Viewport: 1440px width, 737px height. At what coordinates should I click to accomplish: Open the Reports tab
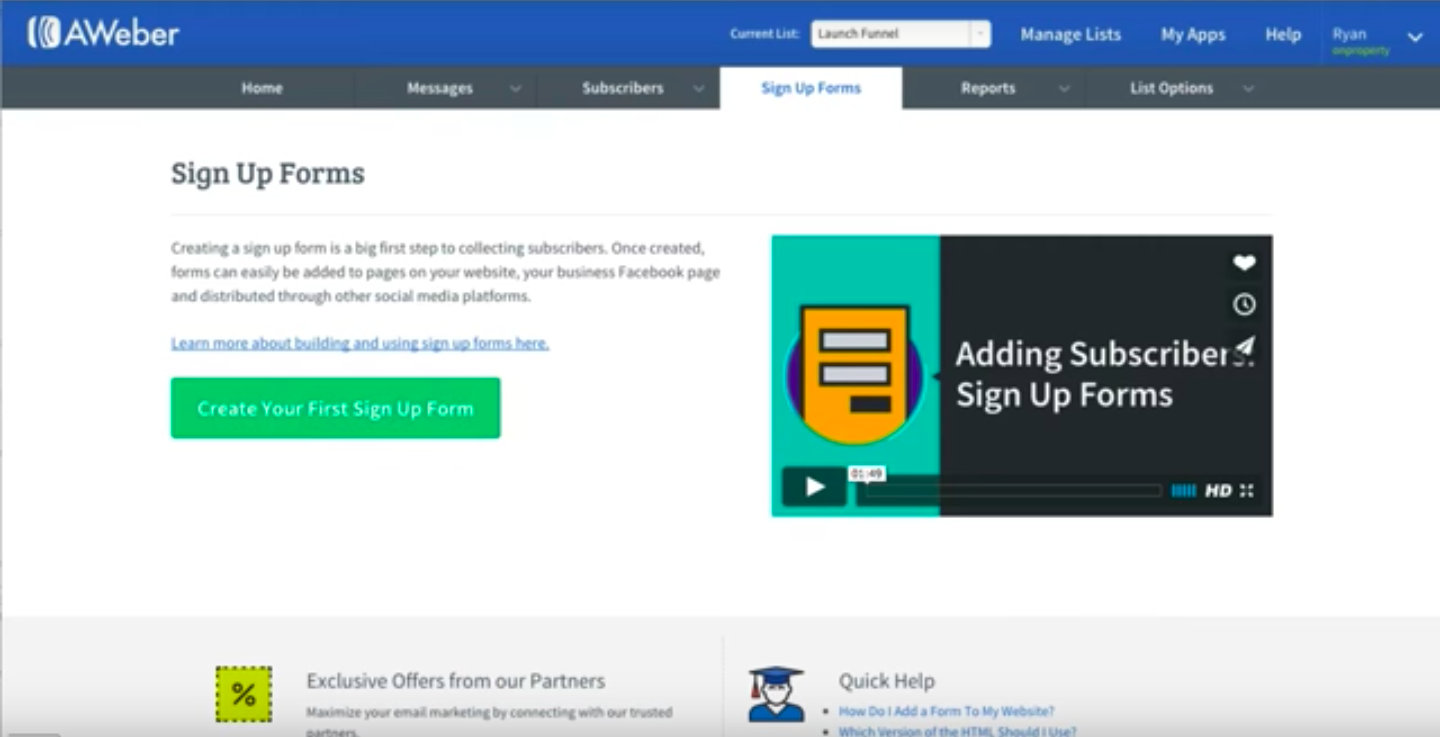point(988,88)
